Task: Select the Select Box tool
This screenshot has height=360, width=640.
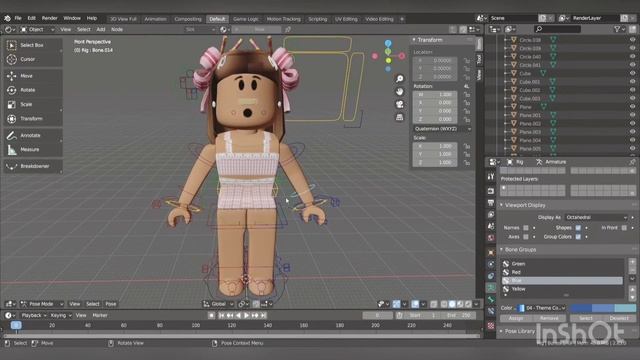Action: (x=33, y=45)
